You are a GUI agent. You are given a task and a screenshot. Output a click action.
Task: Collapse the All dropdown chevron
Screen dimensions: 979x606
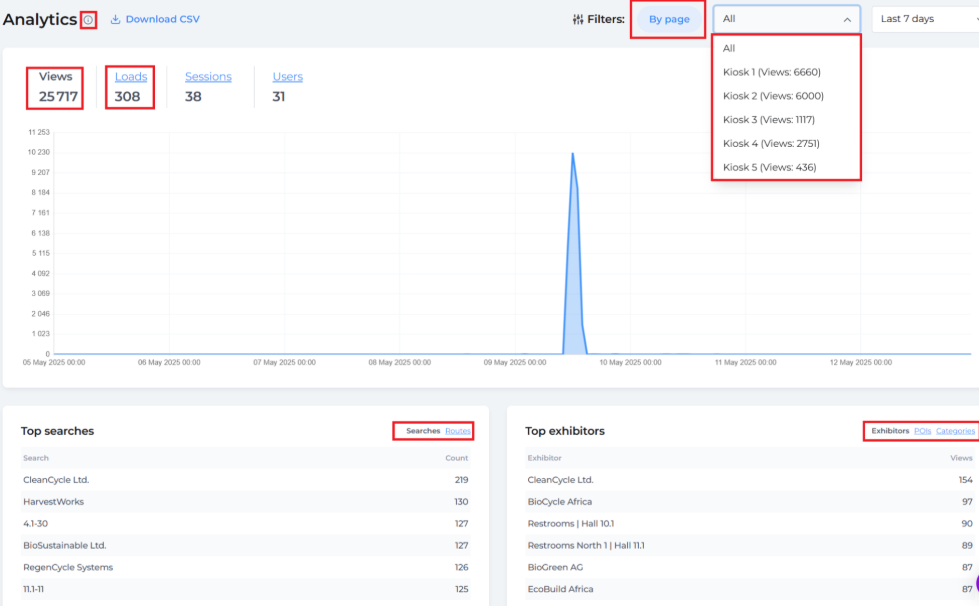click(846, 19)
